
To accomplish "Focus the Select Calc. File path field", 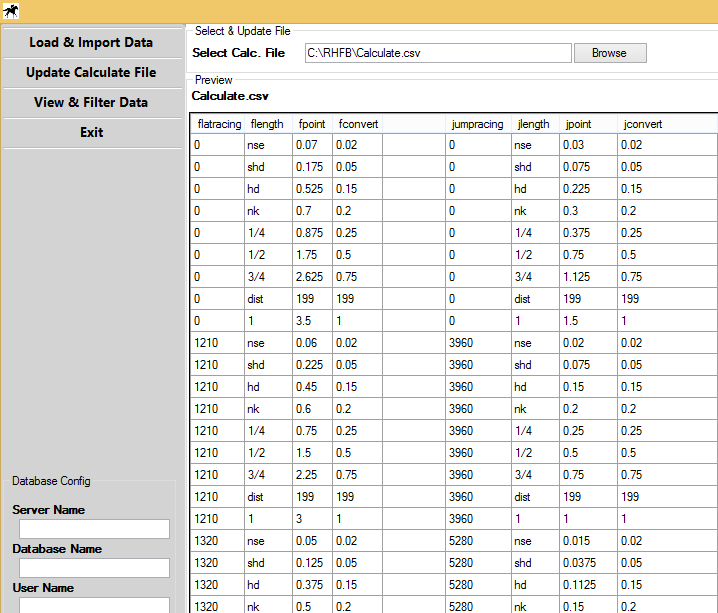I will (437, 53).
